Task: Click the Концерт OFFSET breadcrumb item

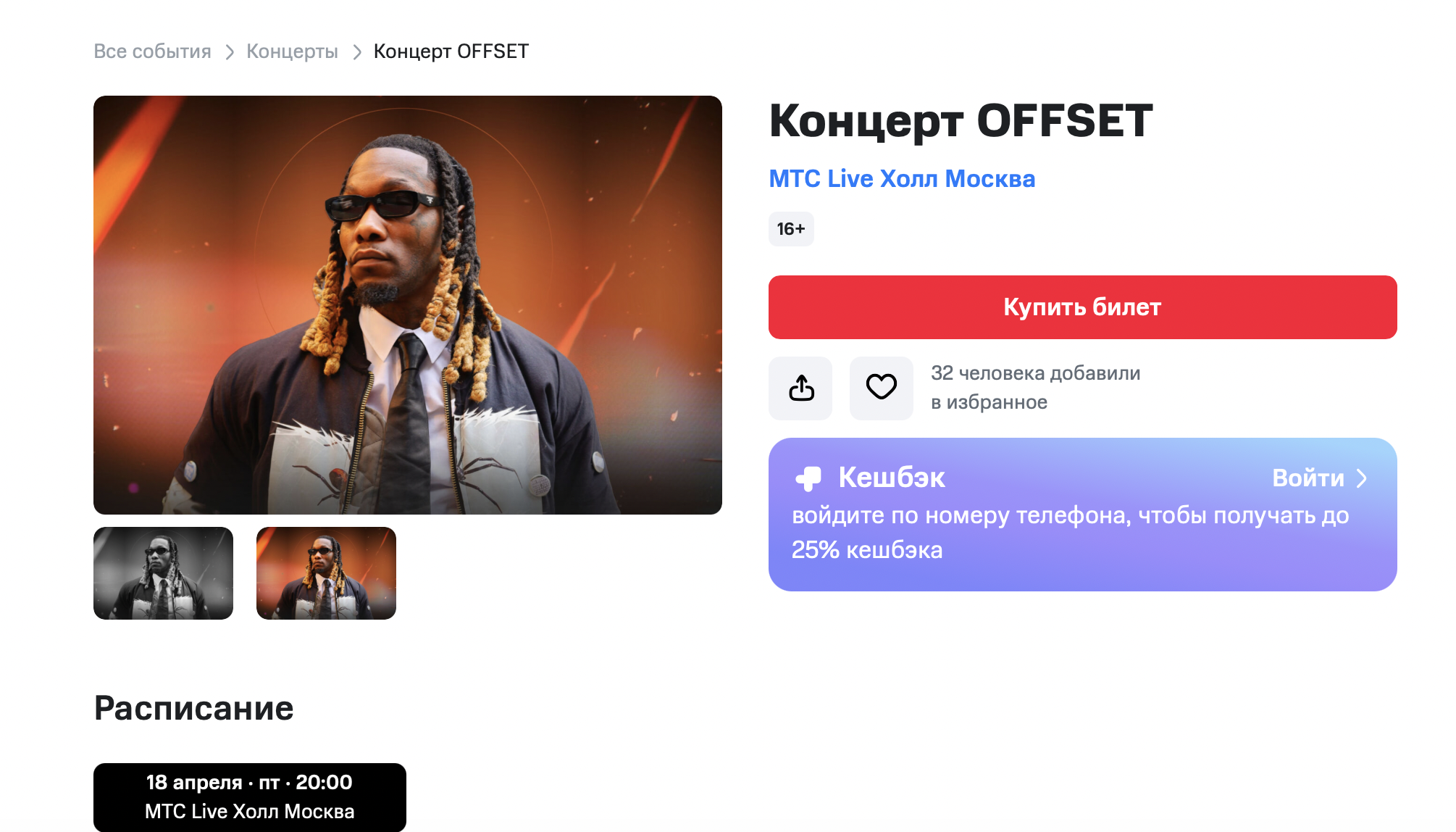Action: tap(451, 51)
